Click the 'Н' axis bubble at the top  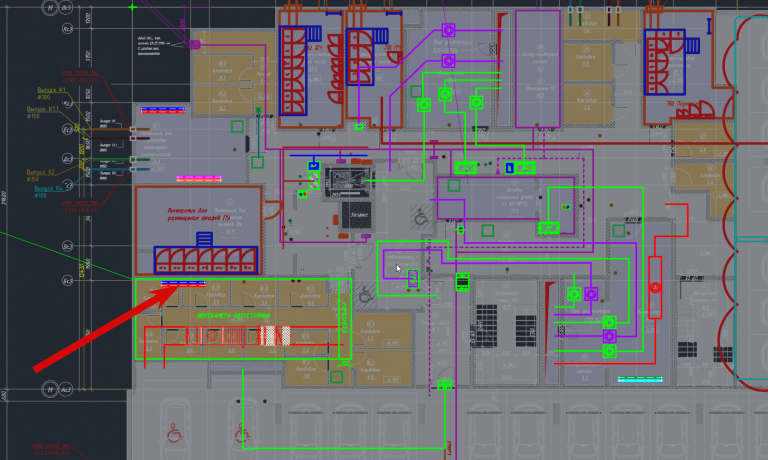point(49,7)
